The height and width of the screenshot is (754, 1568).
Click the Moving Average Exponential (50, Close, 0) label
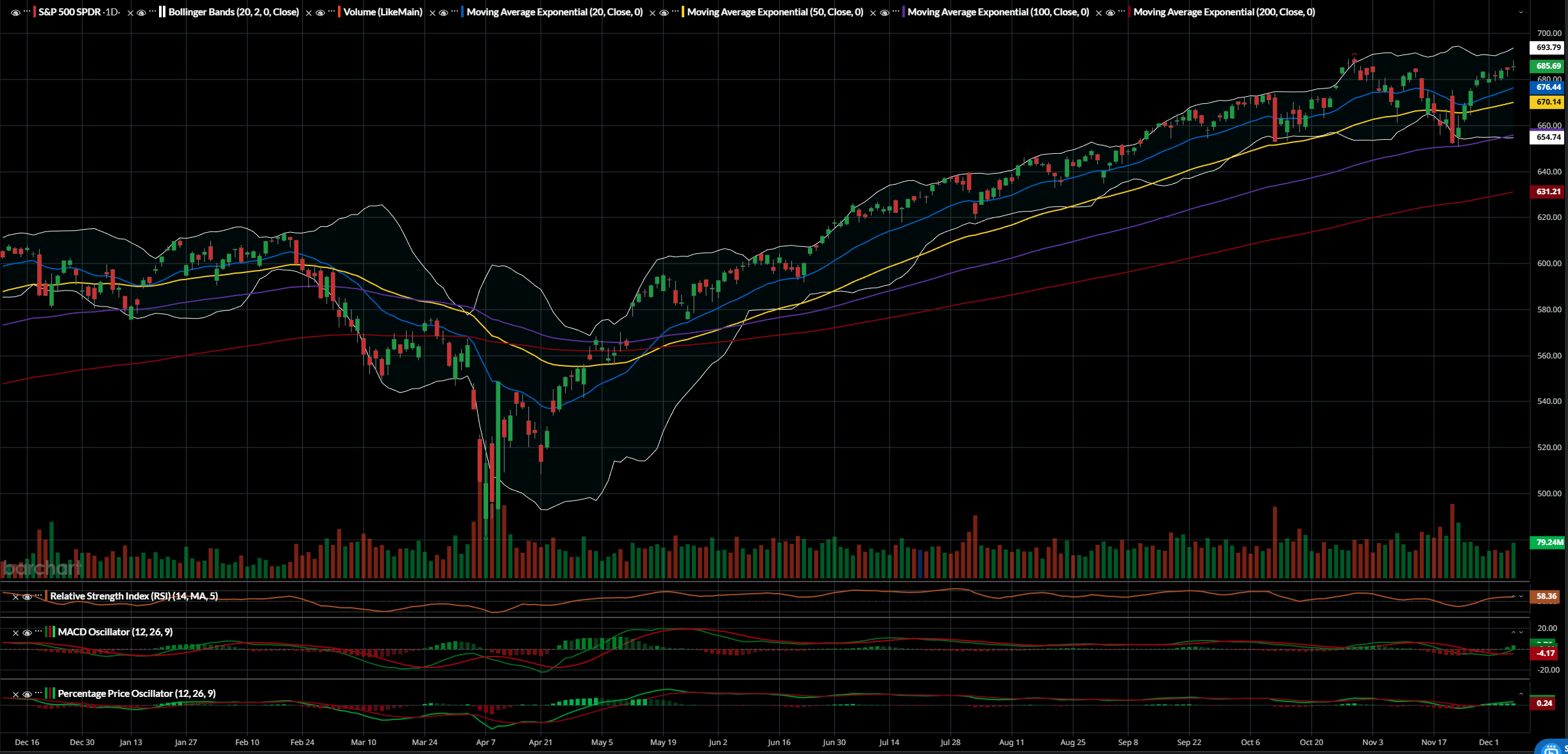pos(775,12)
